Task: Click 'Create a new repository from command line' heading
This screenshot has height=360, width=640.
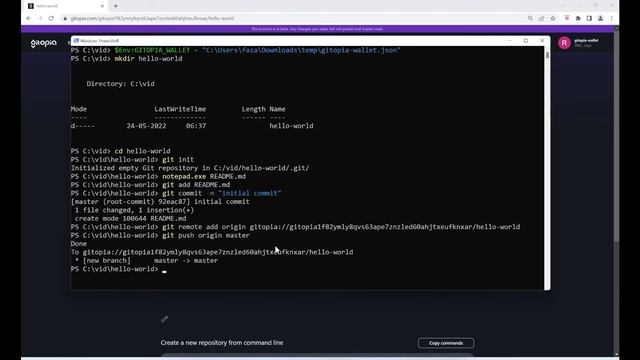Action: [222, 343]
